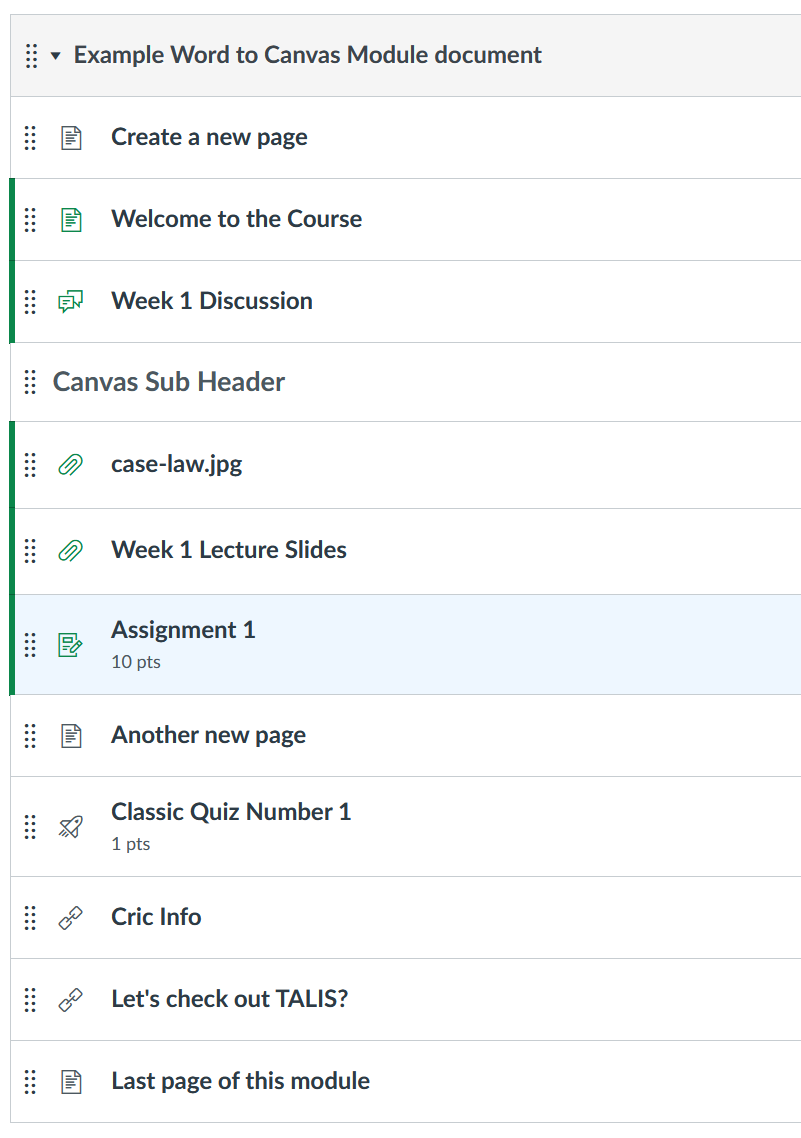Screen dimensions: 801x1138
Task: Click the discussion icon for Week 1 Discussion
Action: [x=70, y=302]
